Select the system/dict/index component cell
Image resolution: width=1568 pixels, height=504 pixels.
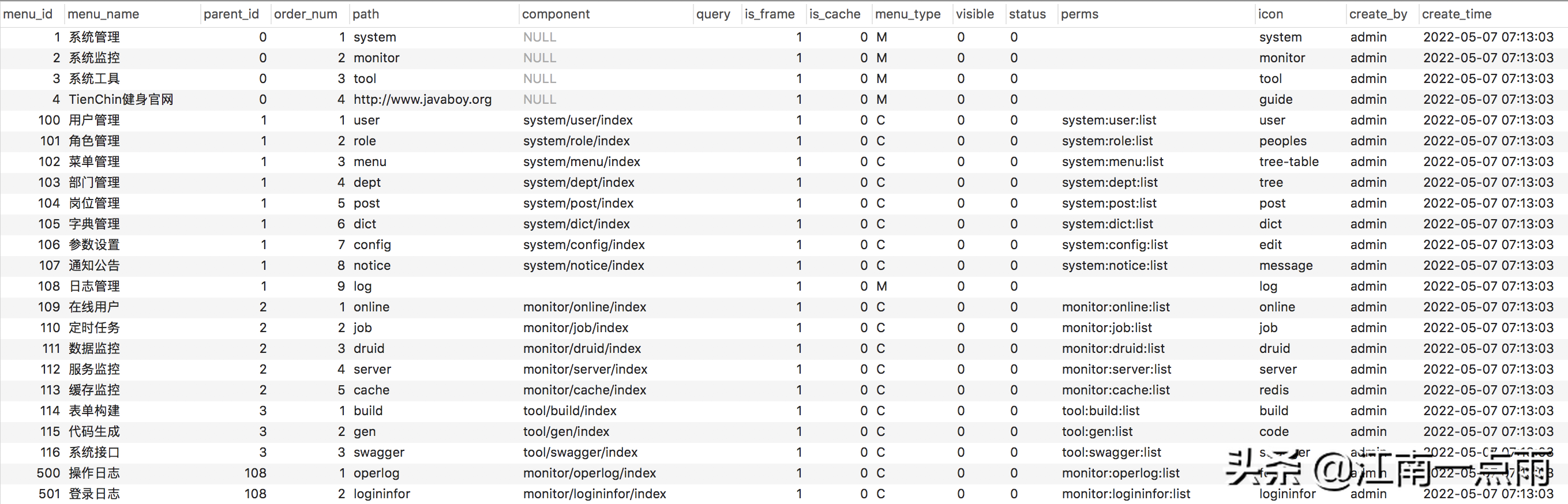coord(576,223)
